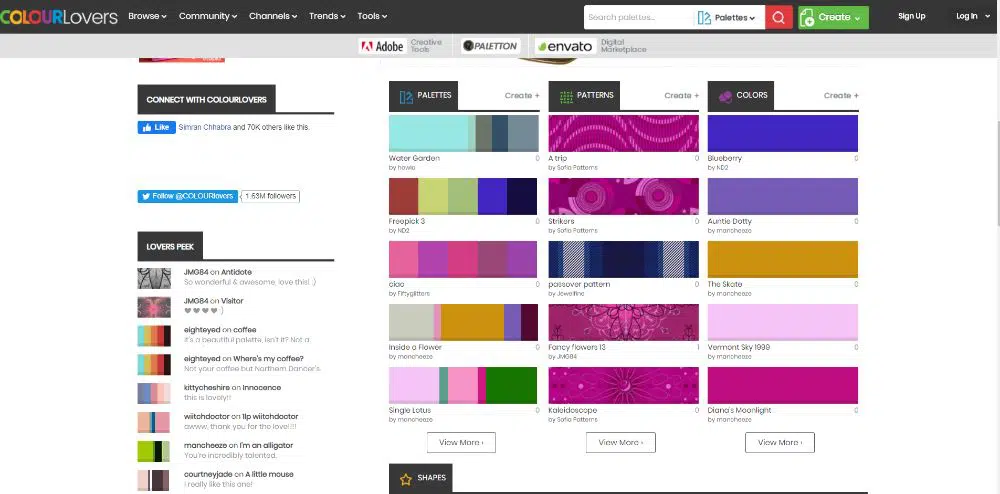Click the Shapes star icon

(x=406, y=479)
